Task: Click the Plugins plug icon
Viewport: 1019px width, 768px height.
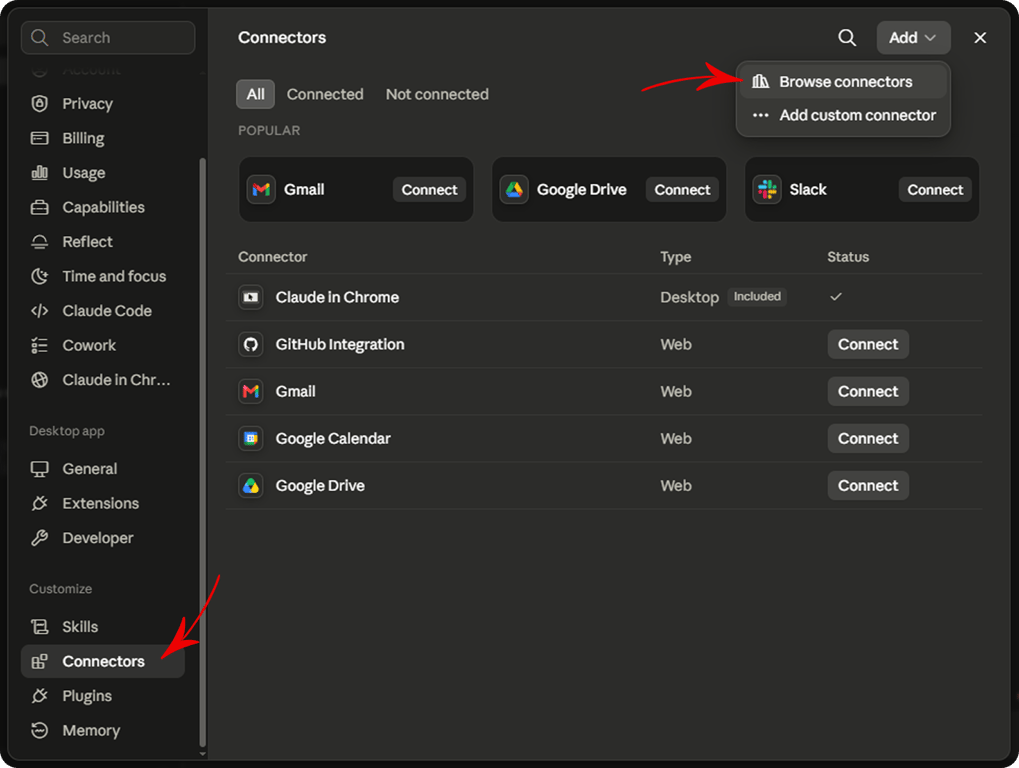Action: [40, 696]
